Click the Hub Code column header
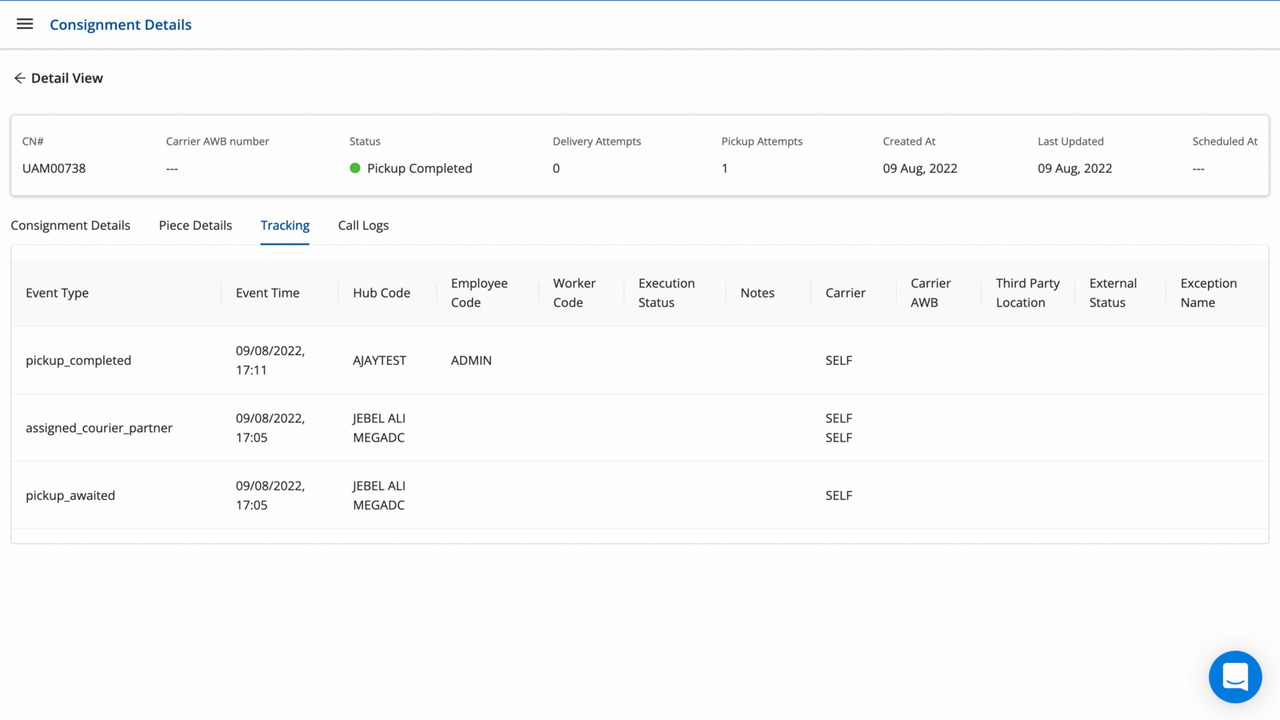 point(381,293)
